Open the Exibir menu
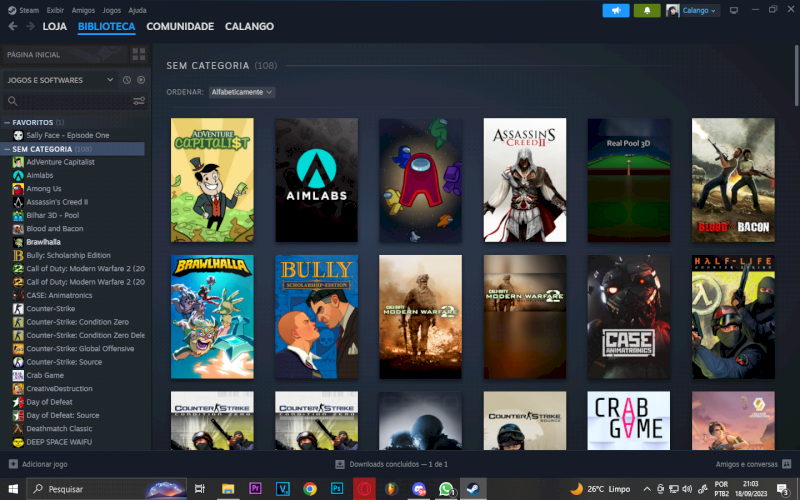Screen dimensions: 800x500 coord(55,10)
